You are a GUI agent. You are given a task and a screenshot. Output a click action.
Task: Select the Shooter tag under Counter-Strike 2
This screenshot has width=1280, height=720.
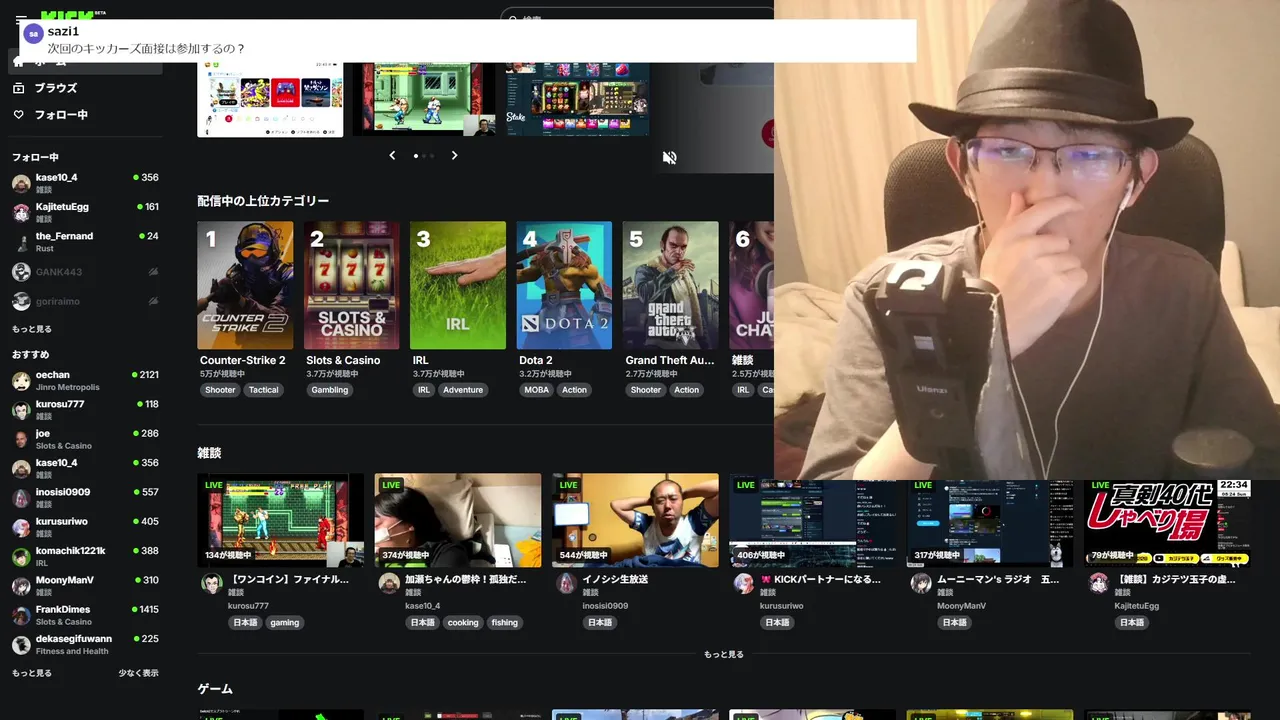(x=220, y=390)
